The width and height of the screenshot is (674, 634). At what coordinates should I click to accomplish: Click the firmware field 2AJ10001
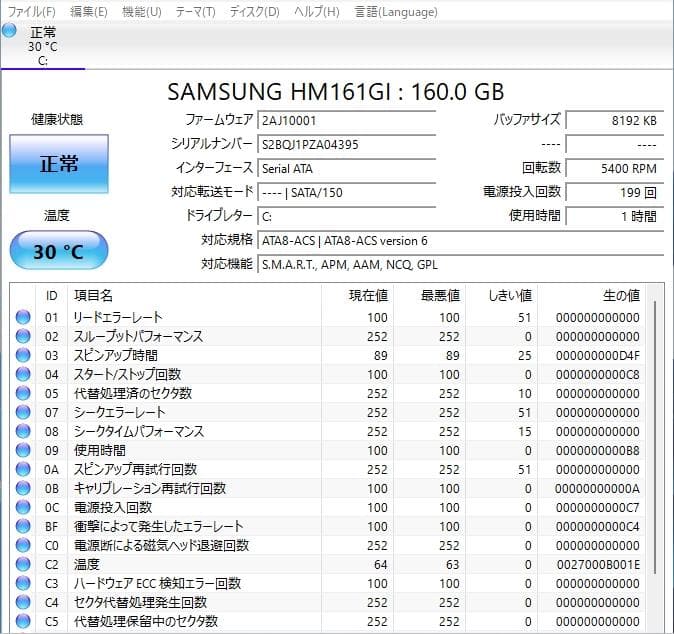(x=346, y=120)
